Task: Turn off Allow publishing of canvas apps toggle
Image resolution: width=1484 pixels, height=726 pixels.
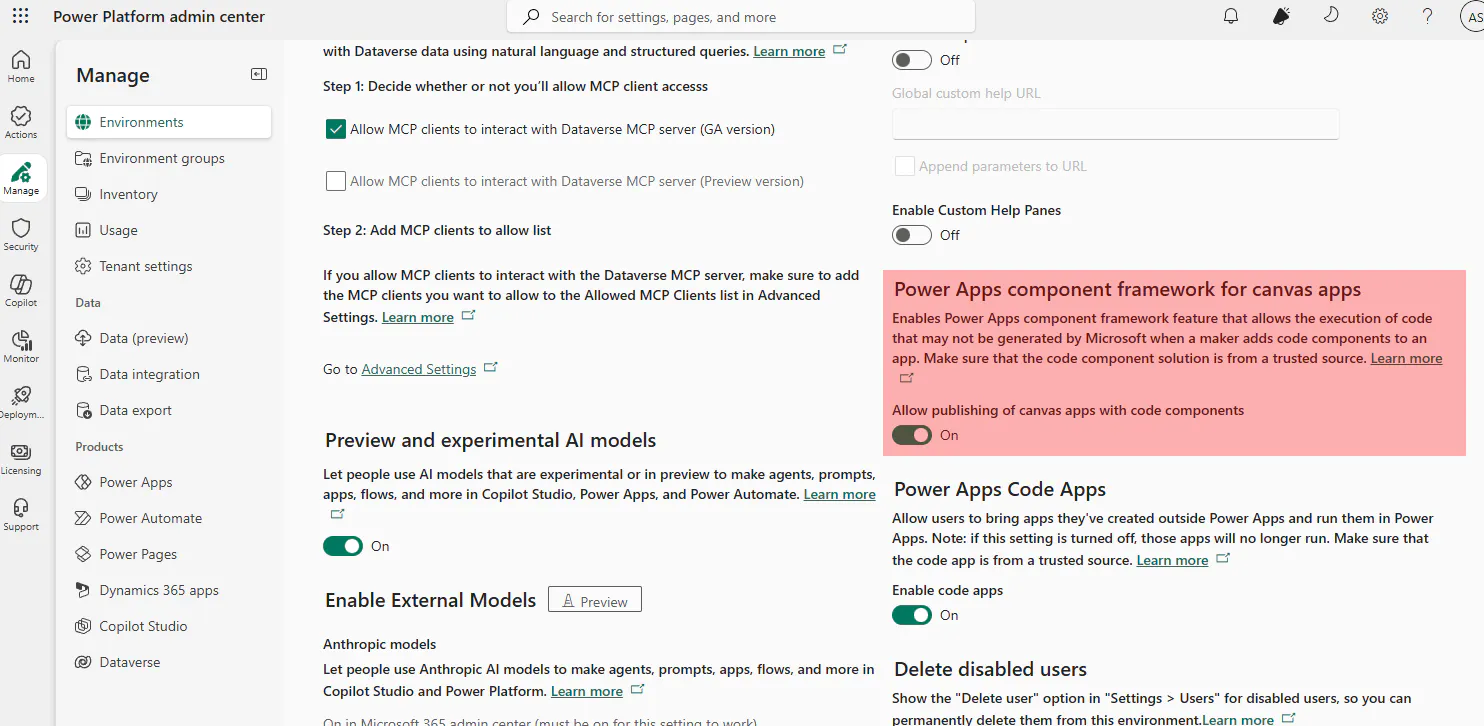Action: [x=912, y=435]
